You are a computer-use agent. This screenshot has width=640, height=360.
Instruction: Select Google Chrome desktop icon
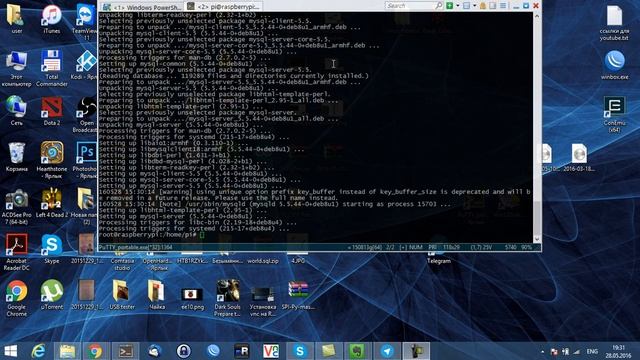click(x=17, y=298)
